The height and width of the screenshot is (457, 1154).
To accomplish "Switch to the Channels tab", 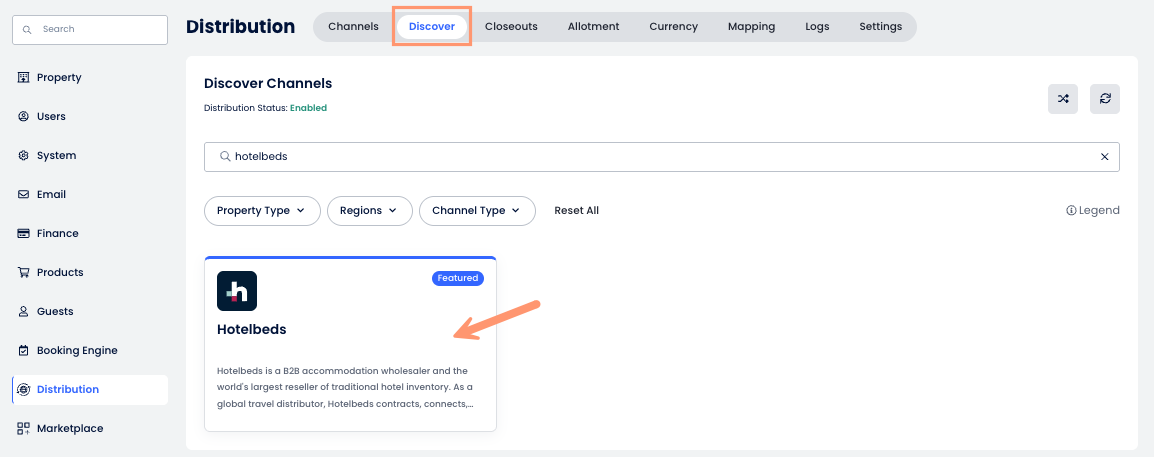I will pos(353,27).
